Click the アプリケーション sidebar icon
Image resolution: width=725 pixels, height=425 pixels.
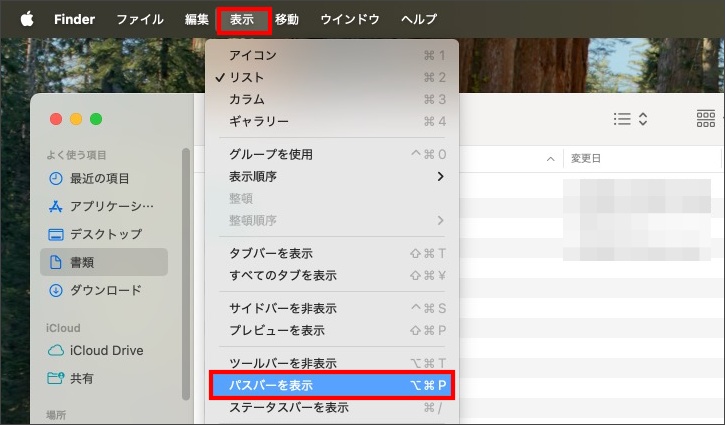pyautogui.click(x=56, y=206)
